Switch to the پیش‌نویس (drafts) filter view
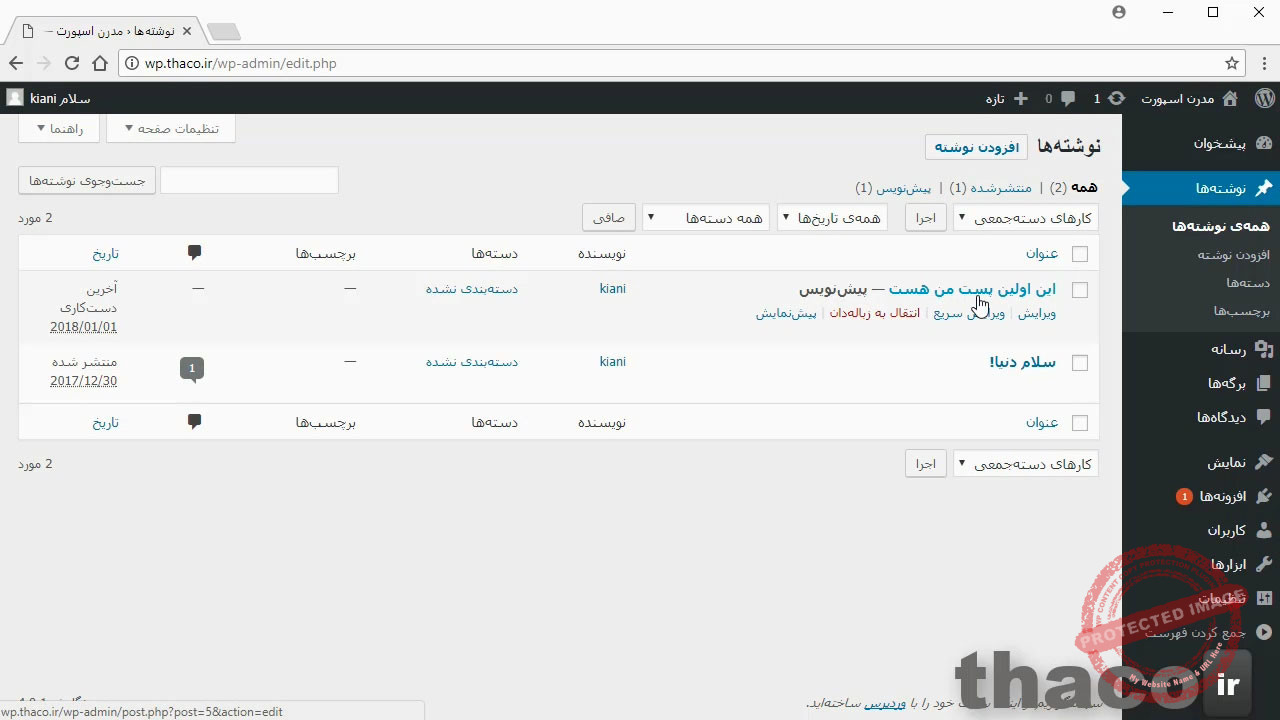Image resolution: width=1280 pixels, height=720 pixels. coord(903,188)
